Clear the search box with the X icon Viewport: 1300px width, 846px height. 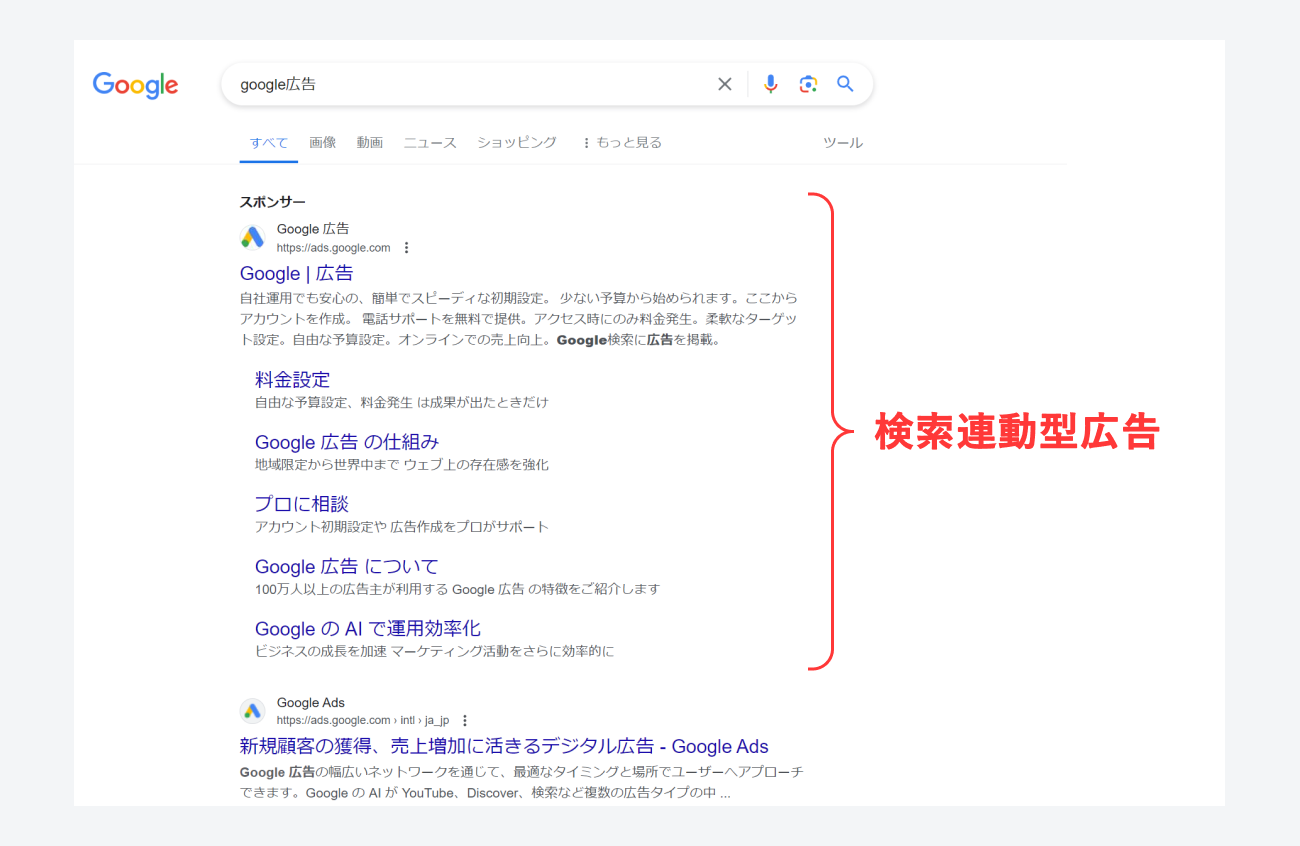pos(725,84)
